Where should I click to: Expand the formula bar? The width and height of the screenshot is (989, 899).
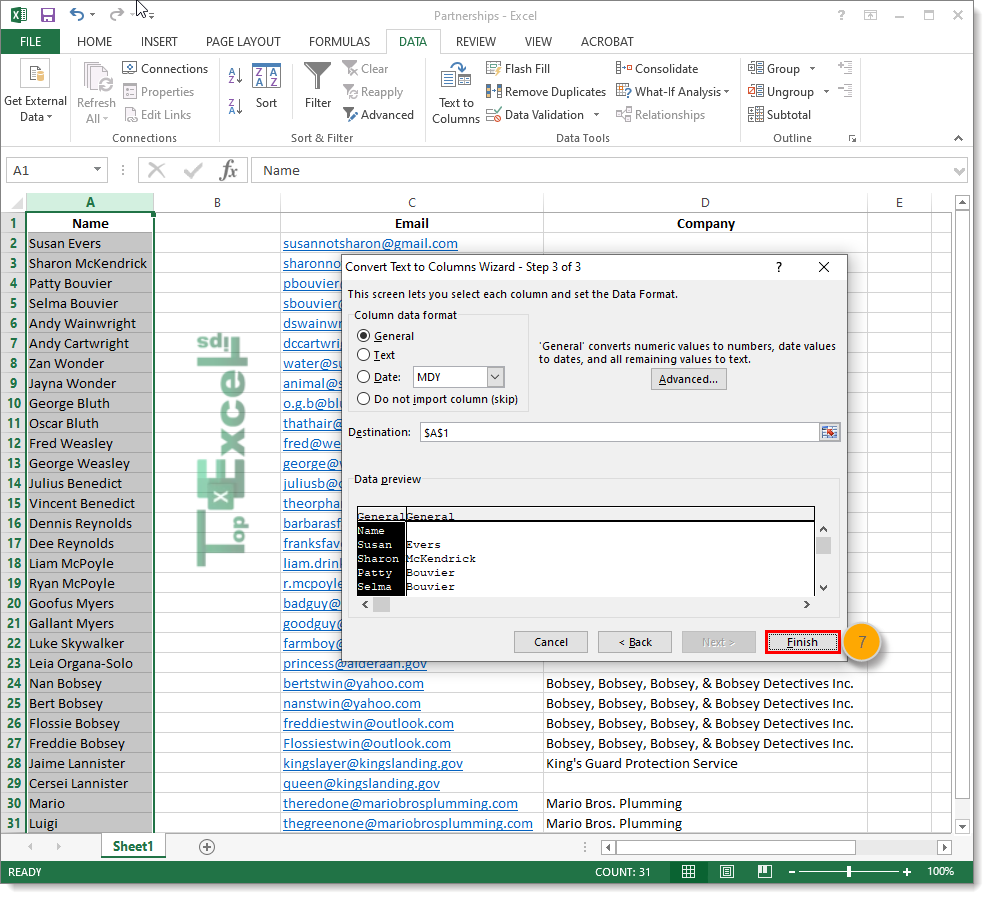(x=959, y=171)
